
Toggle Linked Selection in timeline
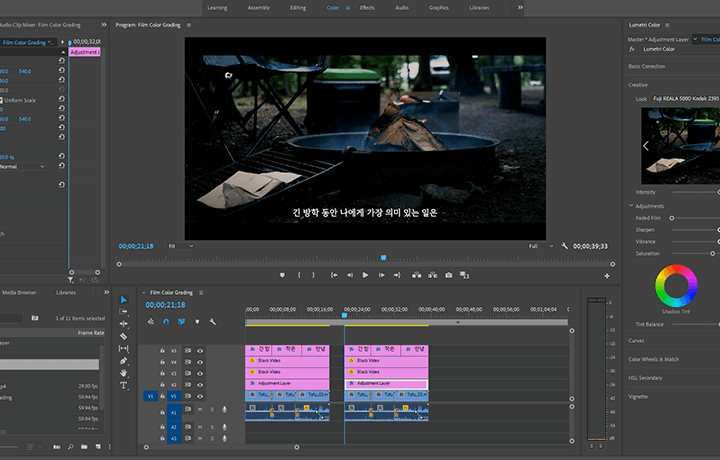181,322
